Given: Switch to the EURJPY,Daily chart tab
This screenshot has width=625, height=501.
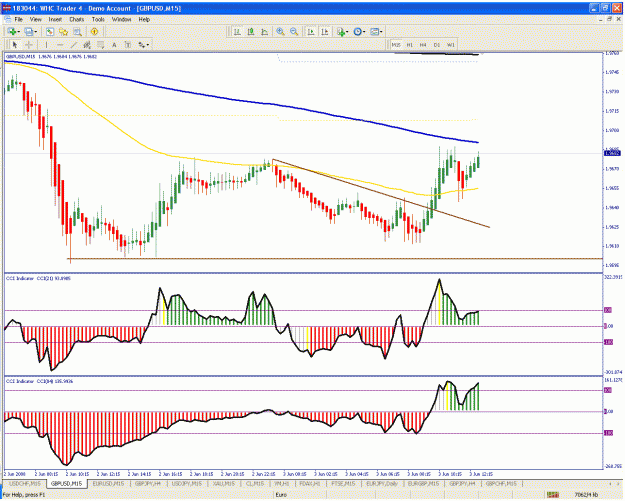Looking at the screenshot, I should [382, 484].
